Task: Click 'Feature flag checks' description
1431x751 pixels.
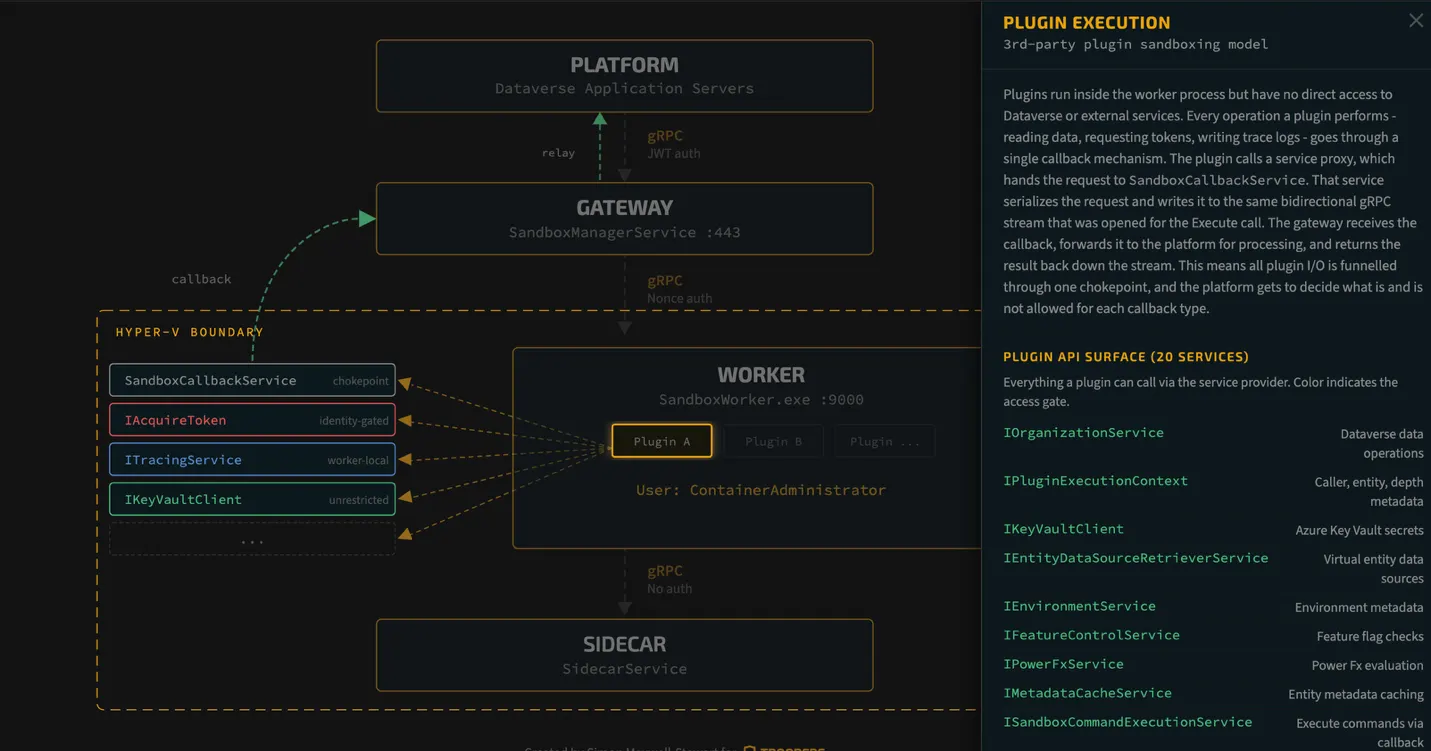Action: [1370, 636]
